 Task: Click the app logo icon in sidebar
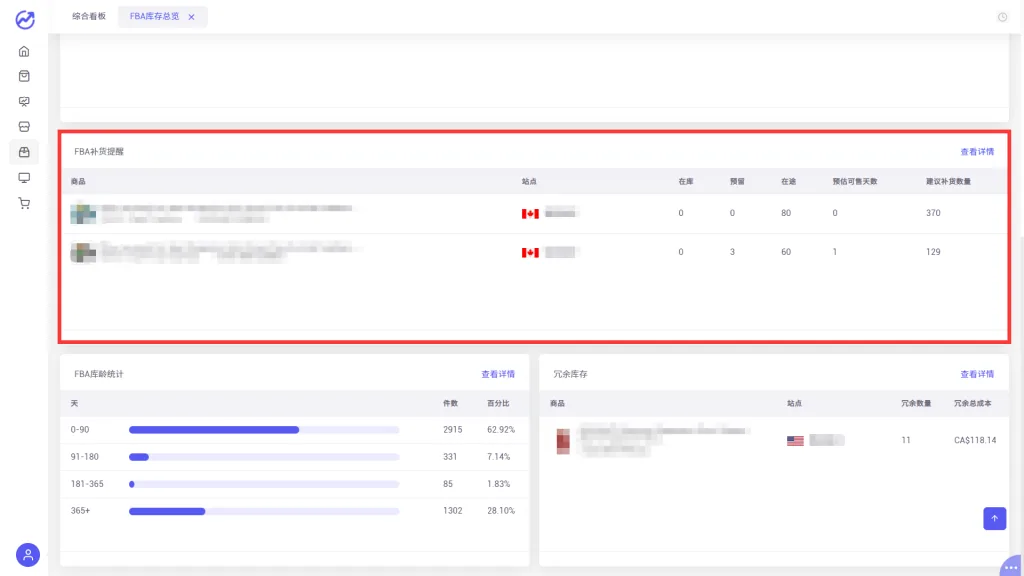coord(25,20)
